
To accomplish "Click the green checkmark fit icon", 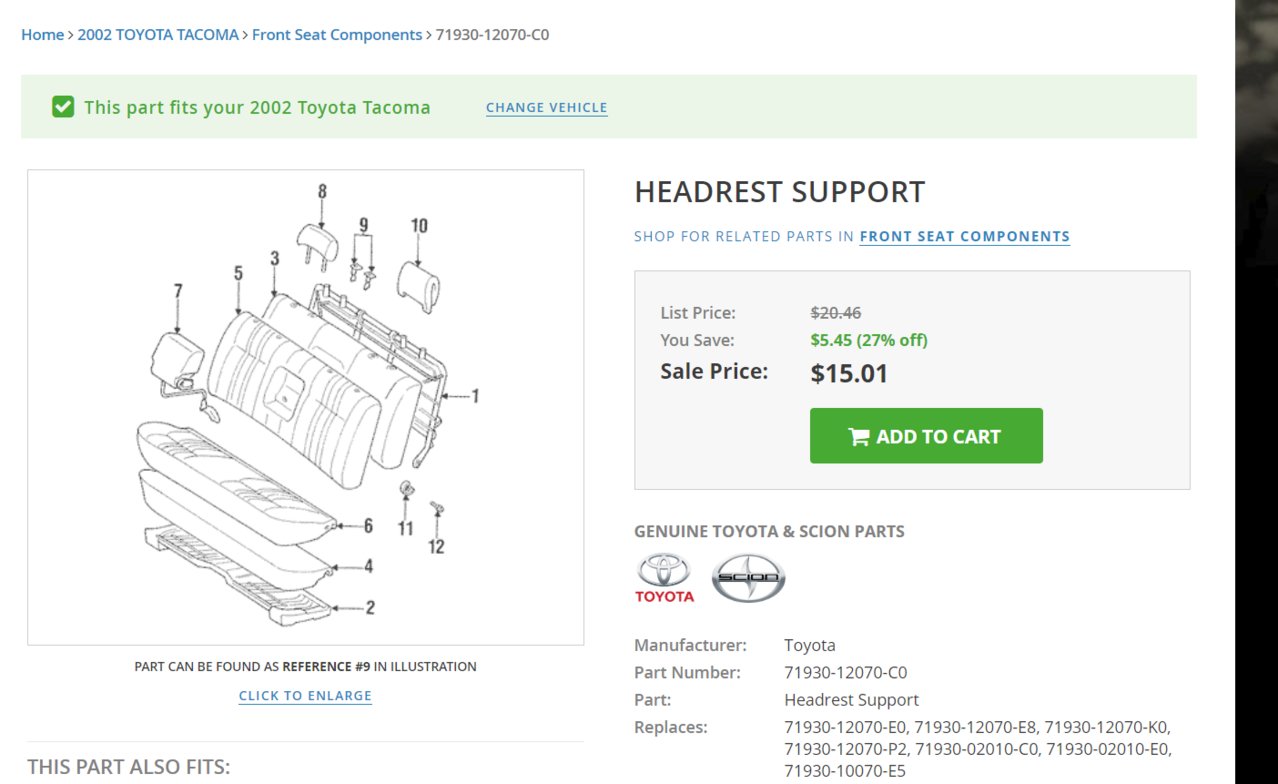I will (x=63, y=106).
